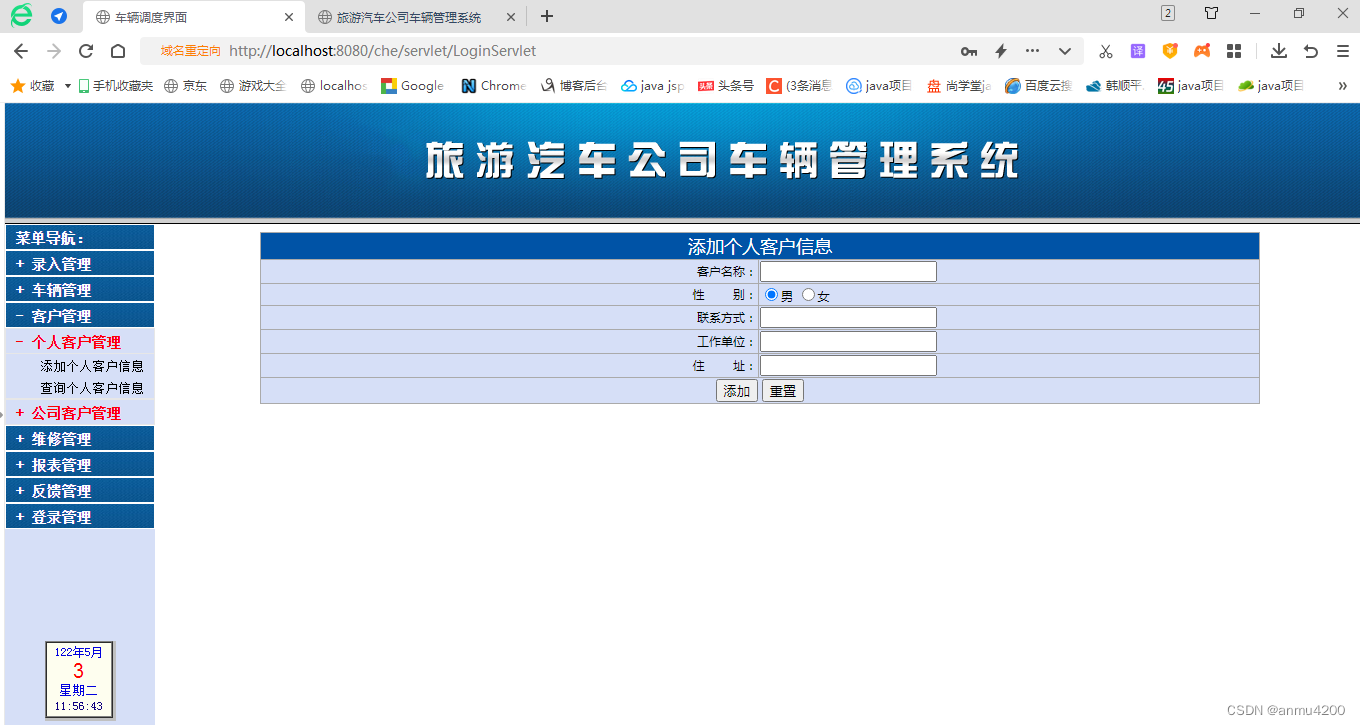Click the green browser logo icon
This screenshot has width=1360, height=725.
pos(21,15)
